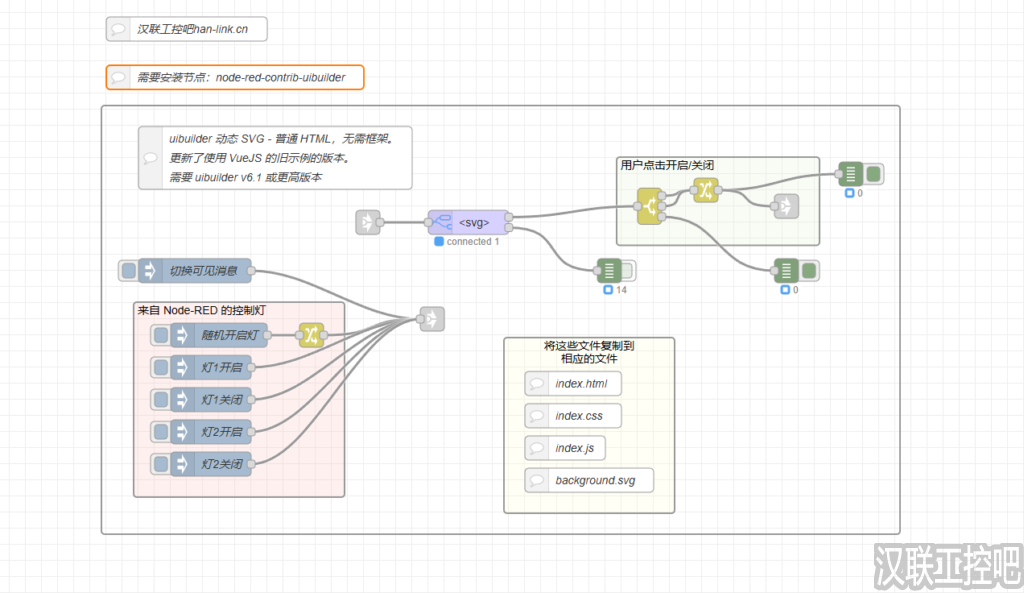Select the 灯2开启 inject node
This screenshot has width=1024, height=593.
[x=211, y=432]
